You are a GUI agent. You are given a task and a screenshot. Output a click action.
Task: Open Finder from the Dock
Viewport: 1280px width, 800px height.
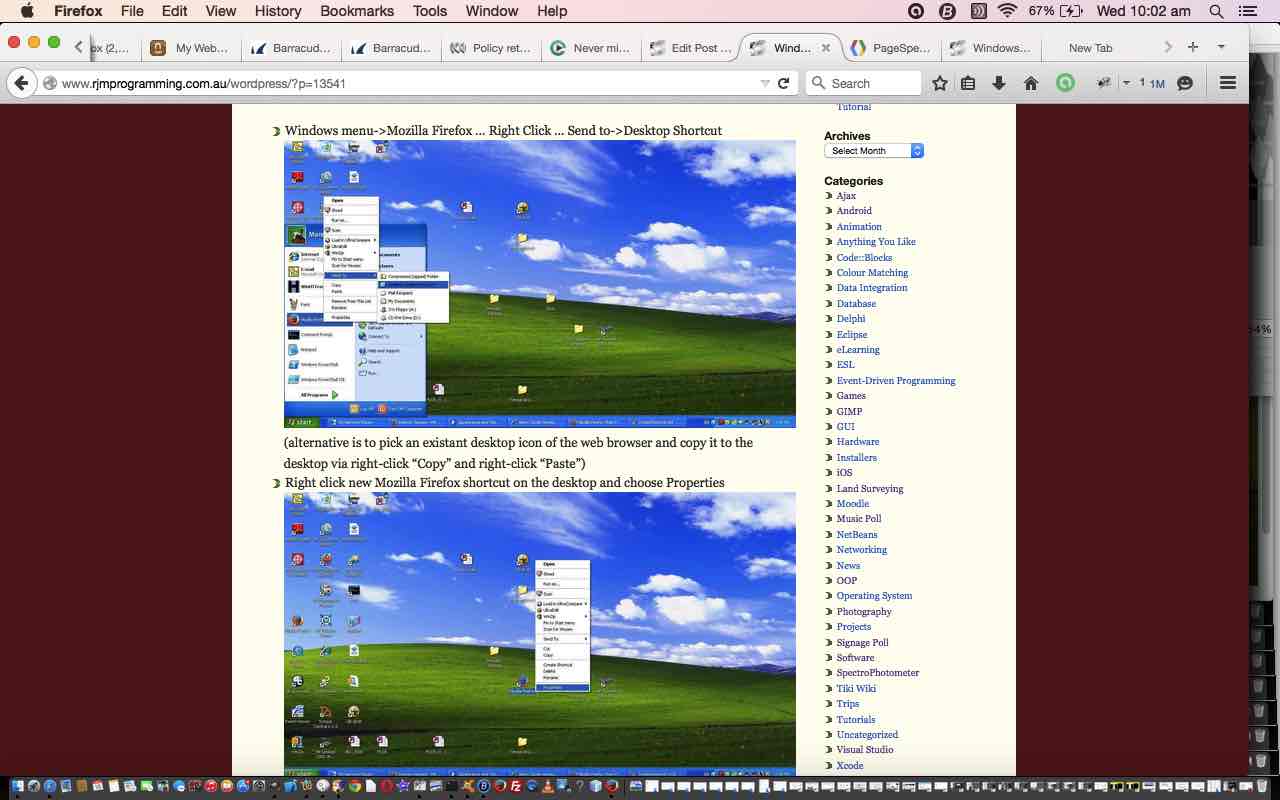pyautogui.click(x=17, y=787)
